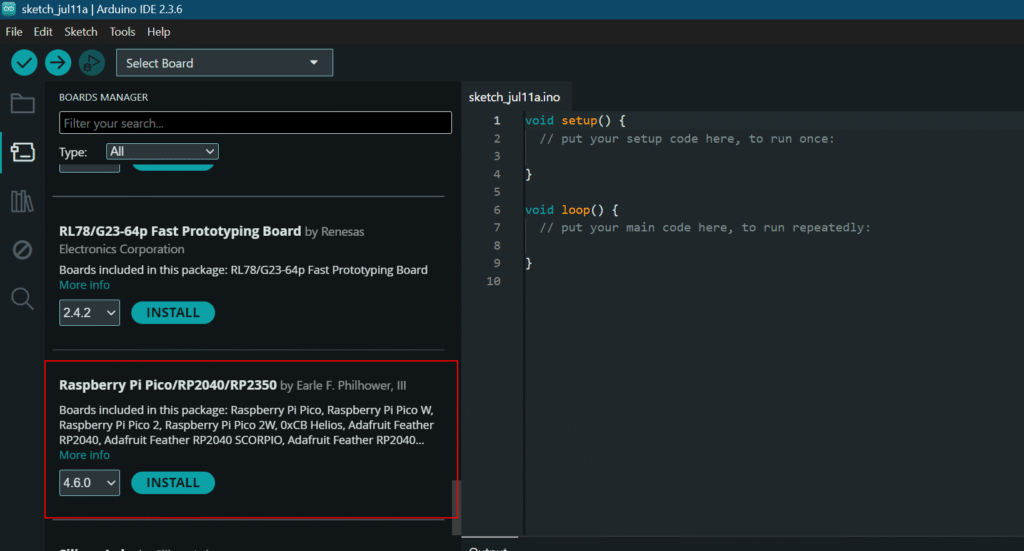Open the Select Board dropdown
Viewport: 1024px width, 551px height.
pos(225,63)
